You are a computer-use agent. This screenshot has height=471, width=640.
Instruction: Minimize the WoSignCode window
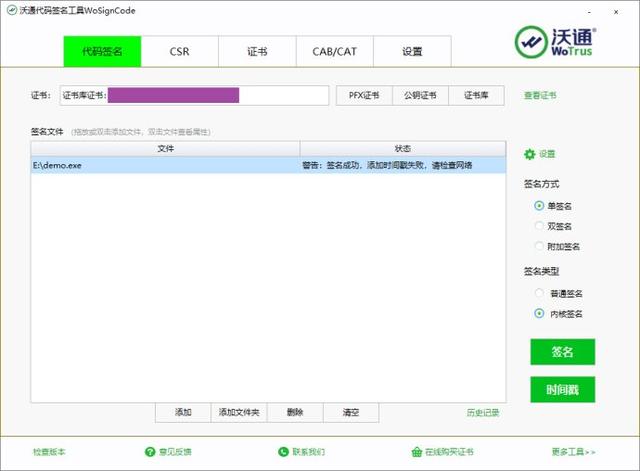[x=589, y=12]
